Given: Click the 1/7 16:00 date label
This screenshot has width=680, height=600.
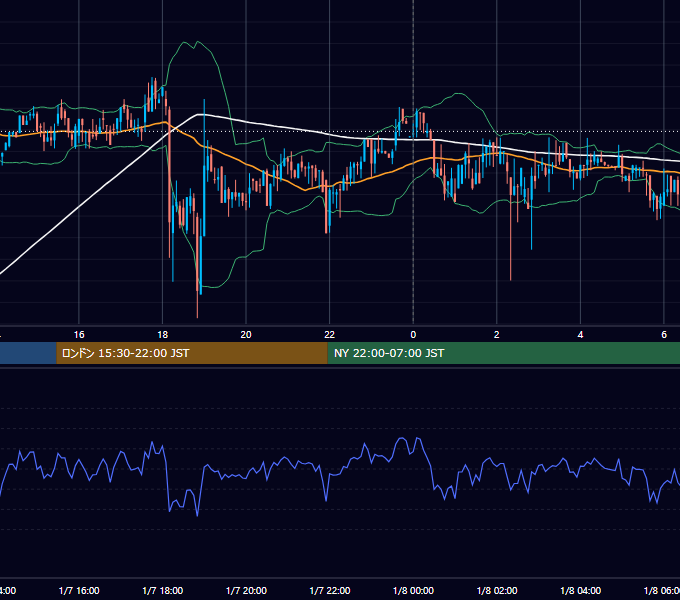Looking at the screenshot, I should coord(79,591).
